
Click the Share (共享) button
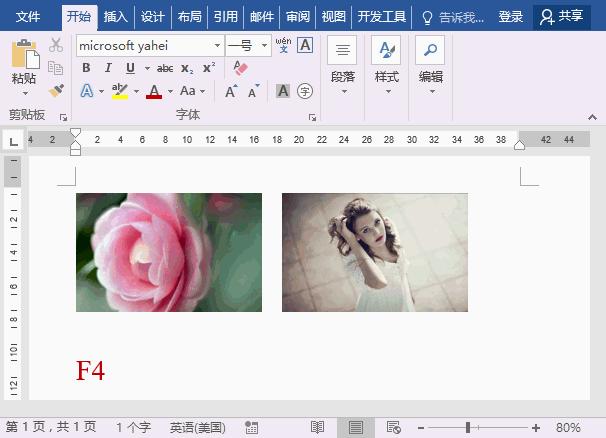pyautogui.click(x=562, y=17)
